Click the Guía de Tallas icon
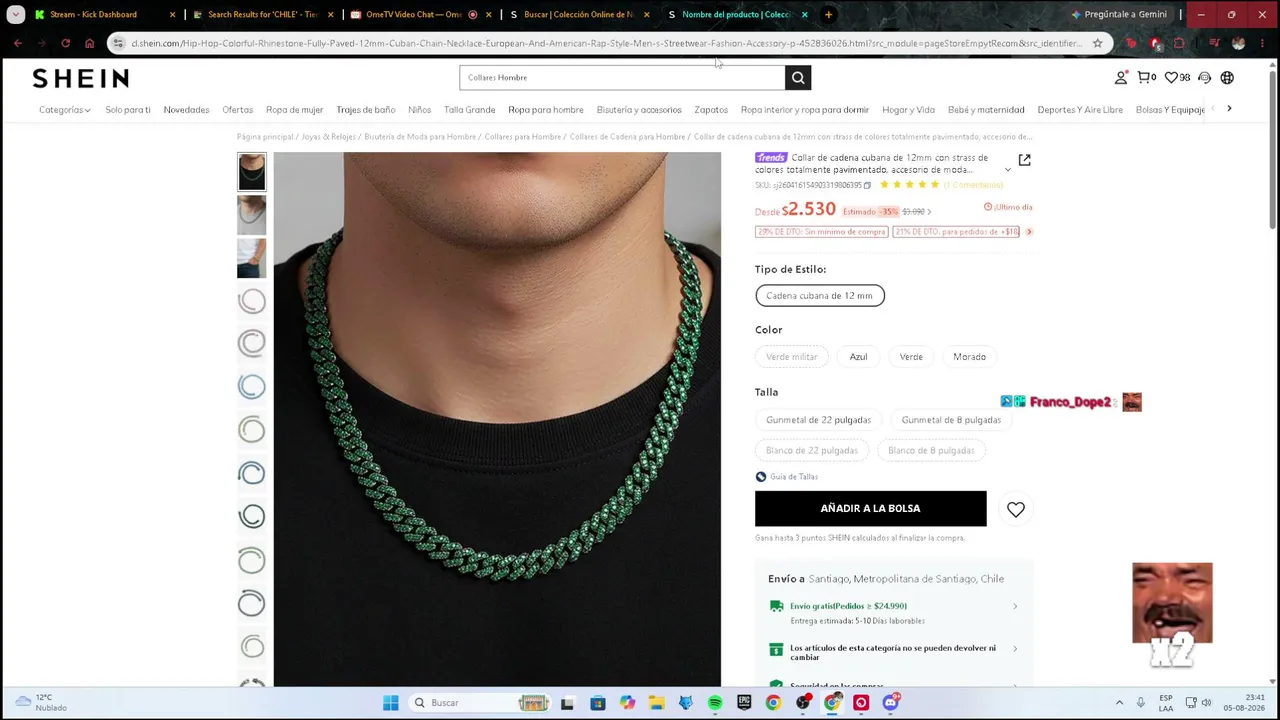Viewport: 1280px width, 720px height. pyautogui.click(x=761, y=477)
